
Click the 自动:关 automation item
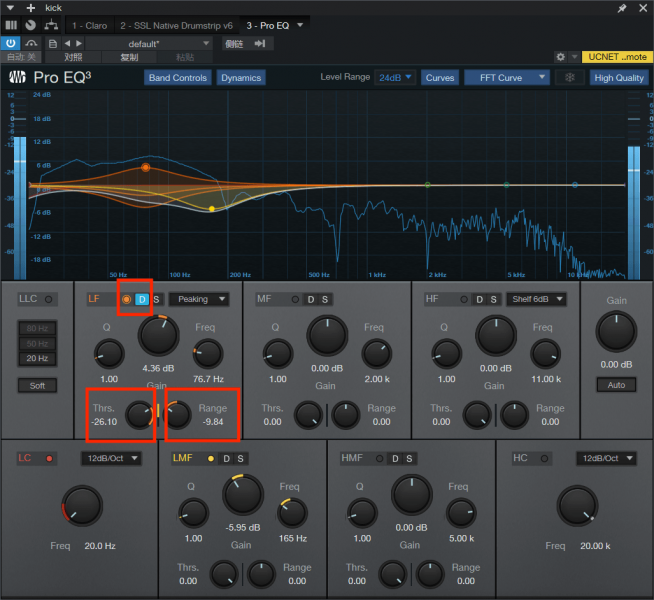21,57
